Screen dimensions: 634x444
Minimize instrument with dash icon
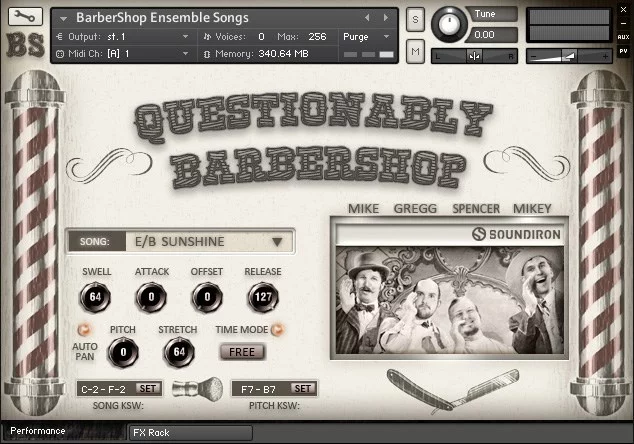point(623,24)
